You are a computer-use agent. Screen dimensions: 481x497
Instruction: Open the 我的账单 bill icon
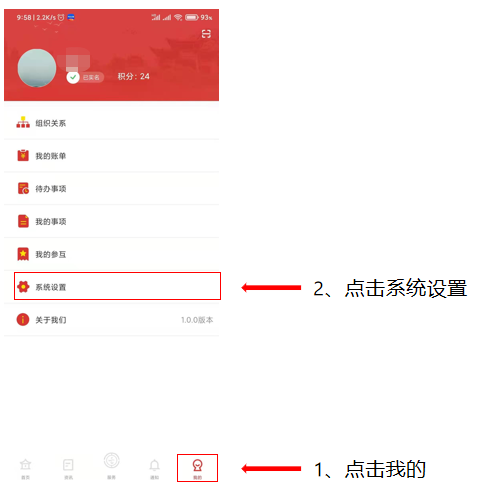(23, 155)
